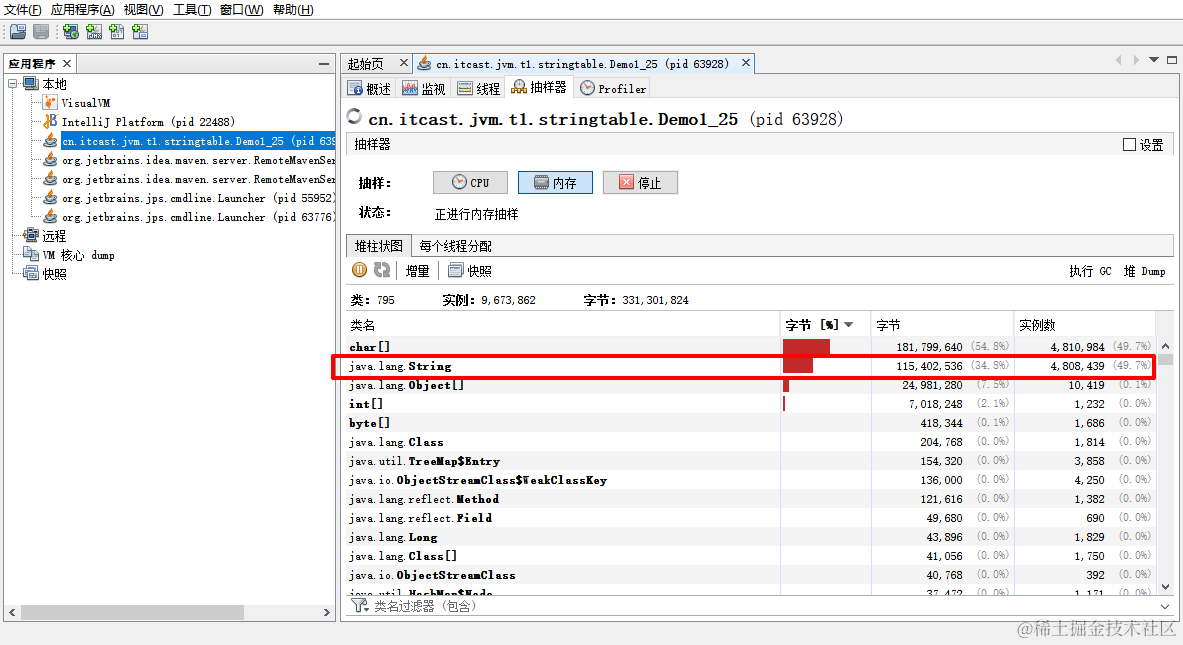Open the document list dropdown arrow
1183x645 pixels.
(x=1154, y=60)
